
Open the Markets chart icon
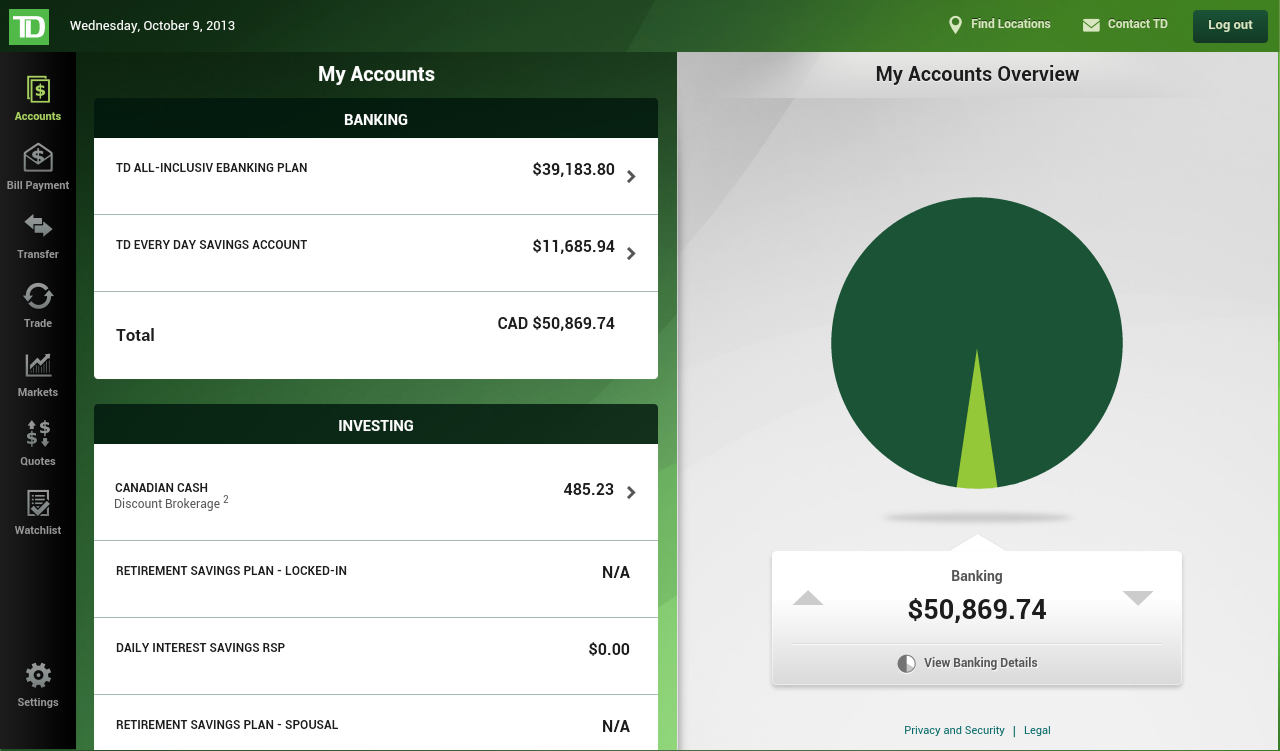click(38, 365)
